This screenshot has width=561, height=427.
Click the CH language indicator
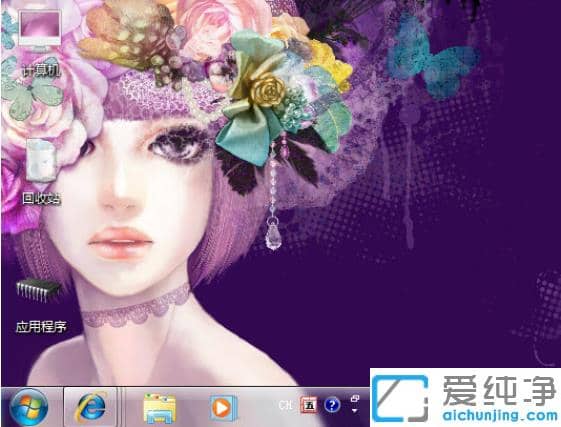click(x=285, y=405)
